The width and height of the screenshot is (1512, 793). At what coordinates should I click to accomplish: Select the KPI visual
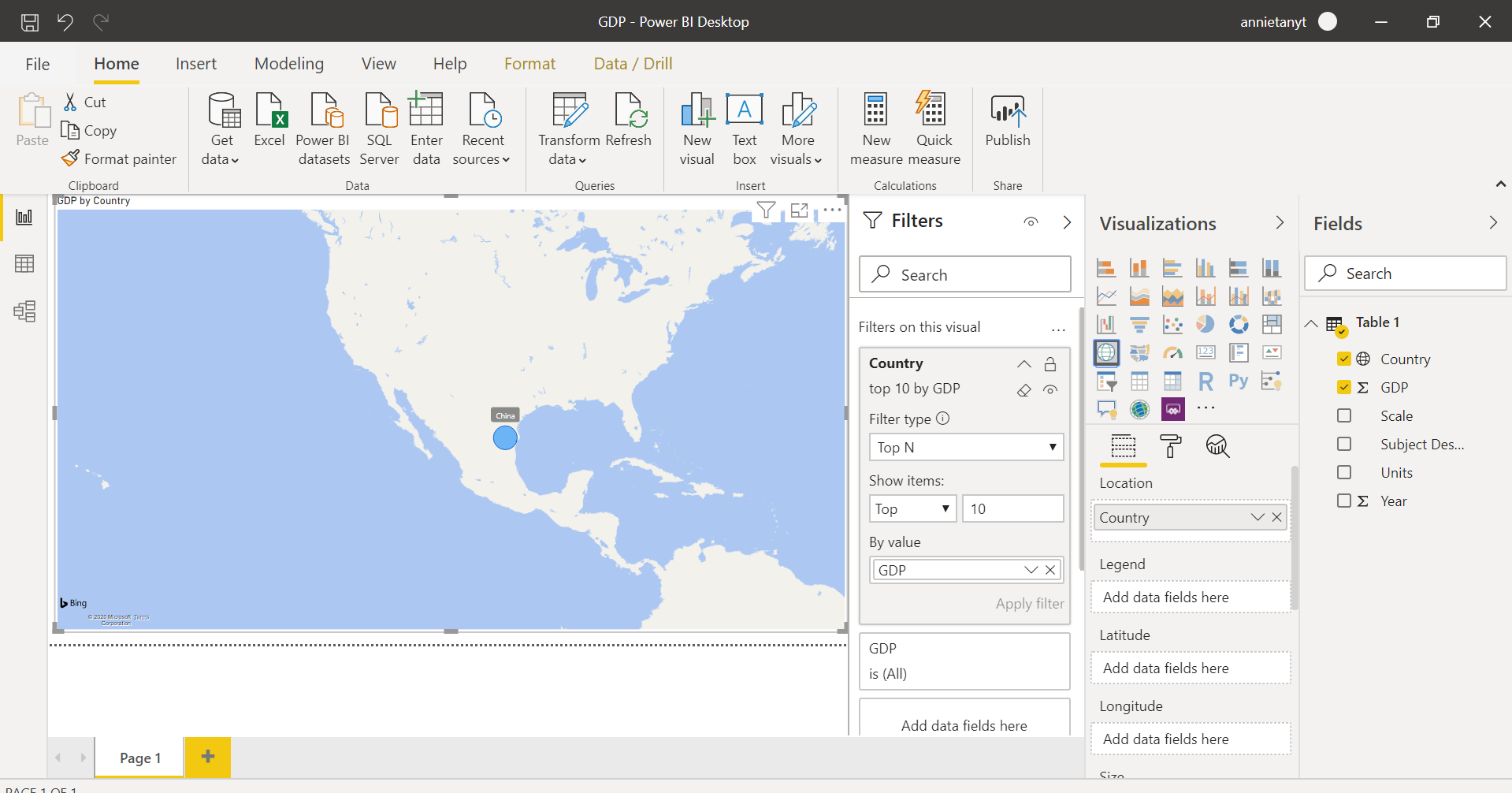click(x=1272, y=353)
